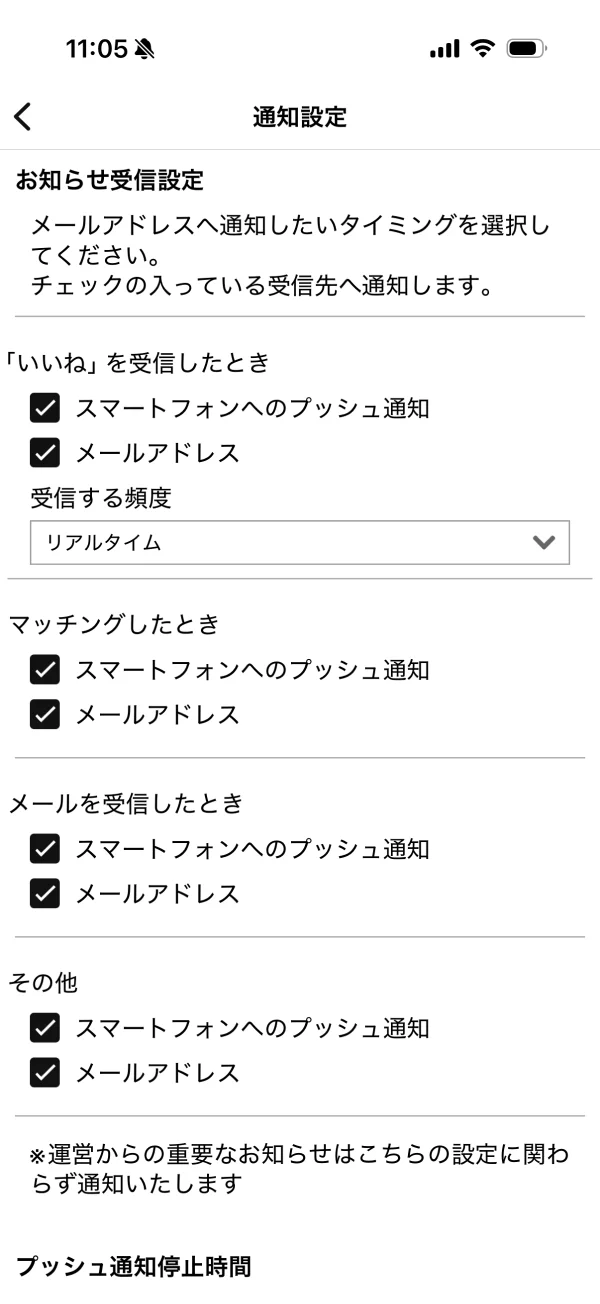Toggle メールアドレス under メールを受信したとき

pyautogui.click(x=45, y=893)
